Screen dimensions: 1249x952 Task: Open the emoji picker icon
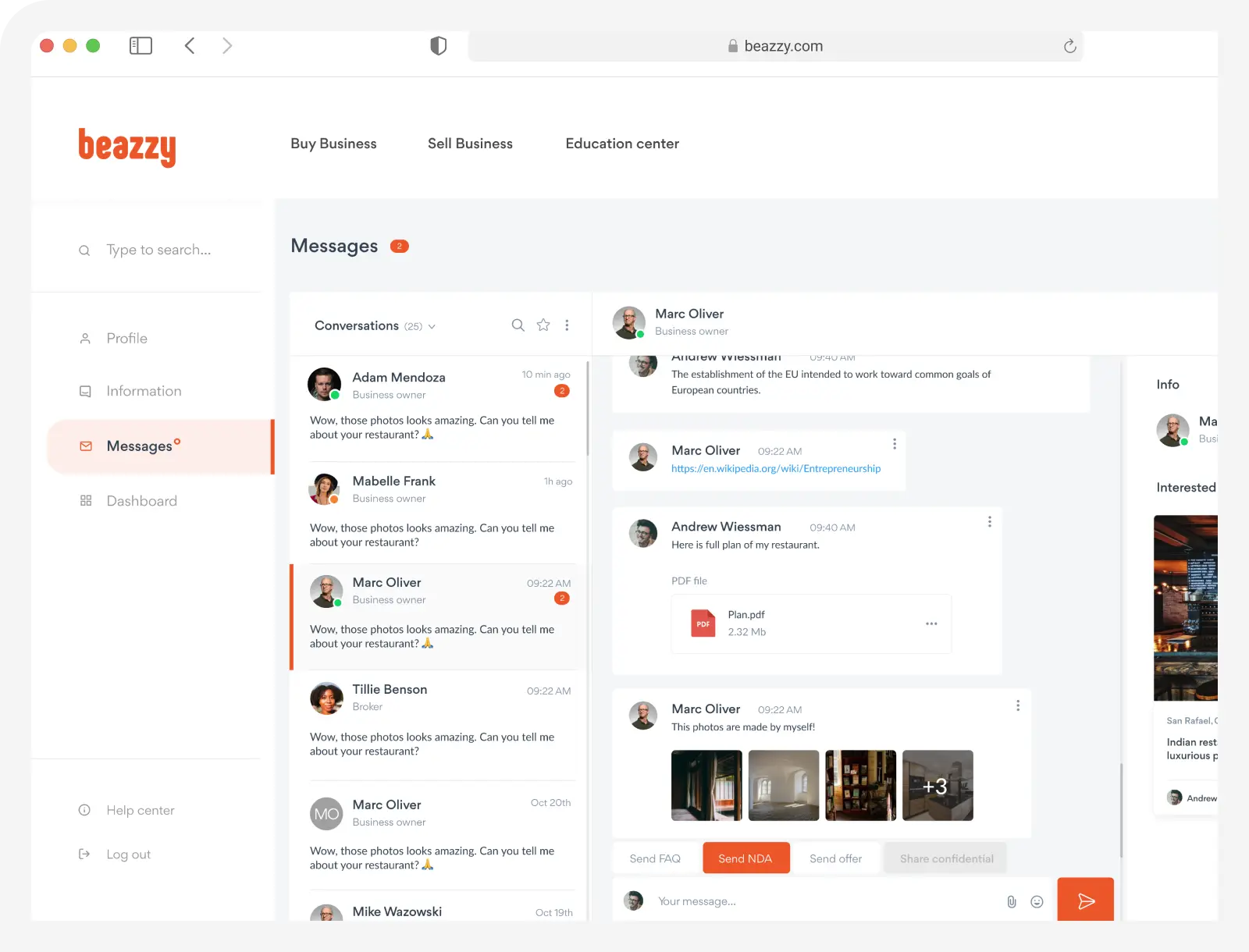[x=1037, y=902]
